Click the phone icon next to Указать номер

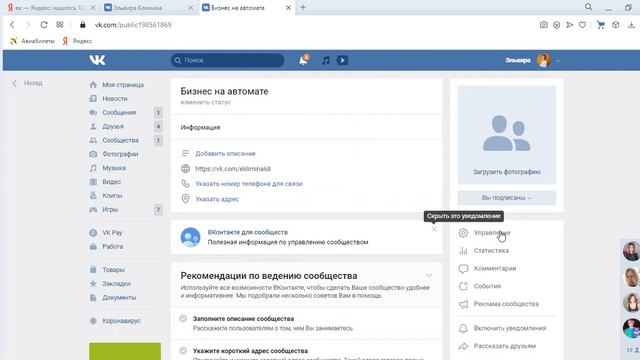click(185, 184)
